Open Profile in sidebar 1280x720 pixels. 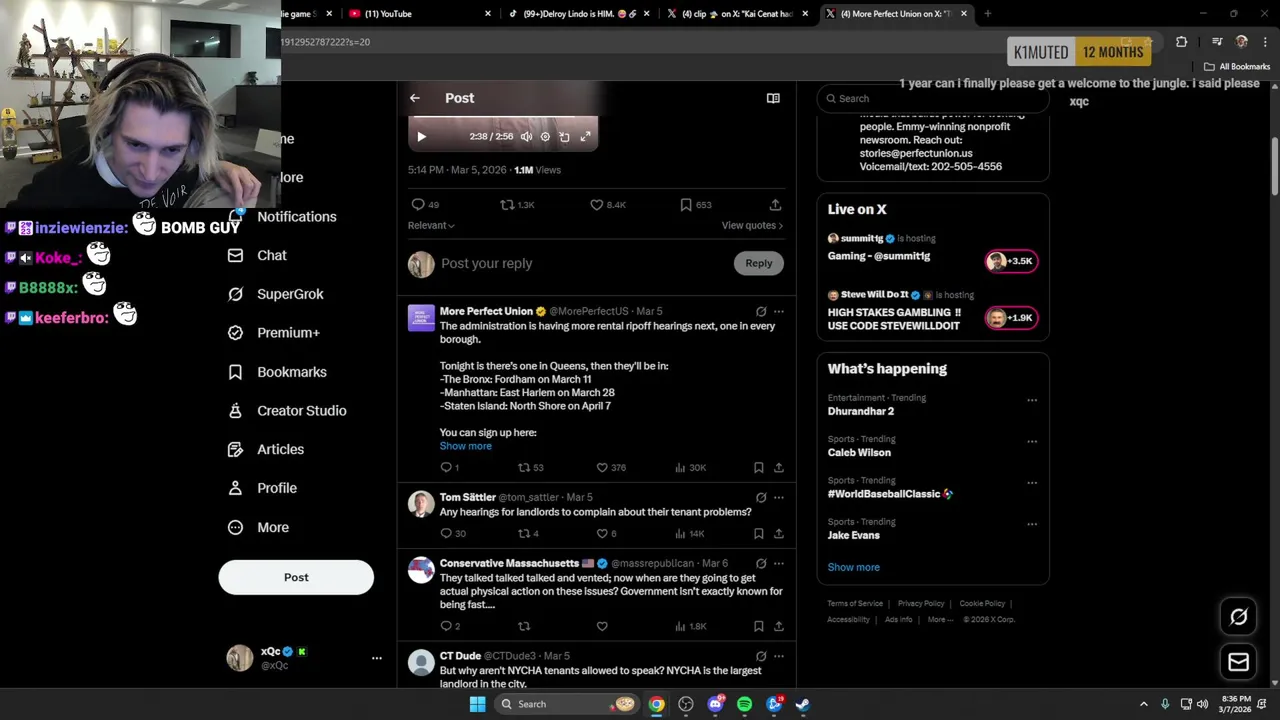[263, 488]
